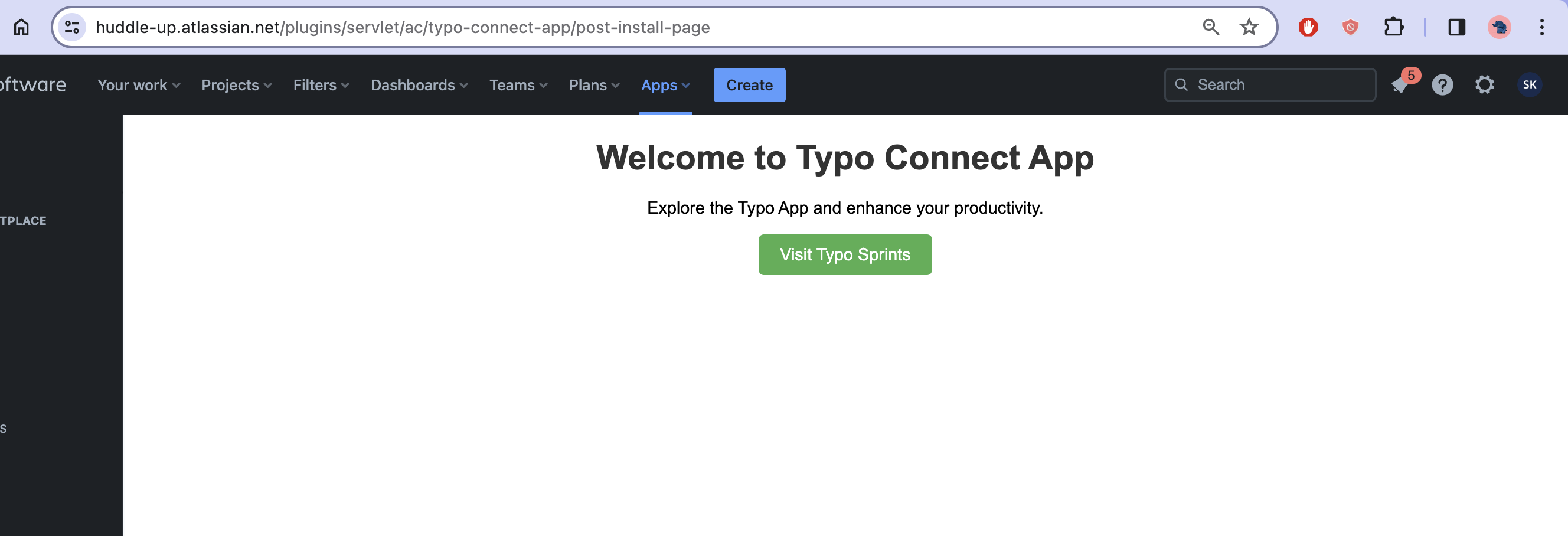The height and width of the screenshot is (536, 1568).
Task: Click the shield extension icon
Action: click(1350, 27)
